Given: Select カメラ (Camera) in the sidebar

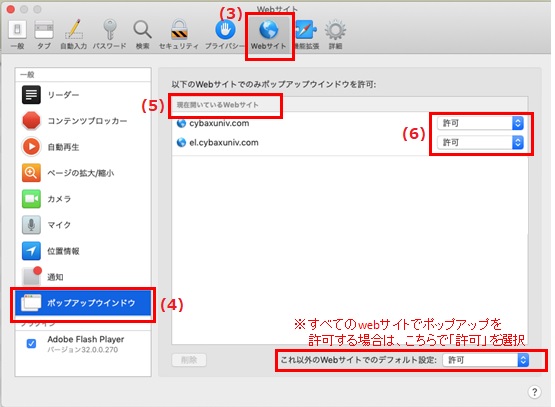Looking at the screenshot, I should tap(83, 199).
